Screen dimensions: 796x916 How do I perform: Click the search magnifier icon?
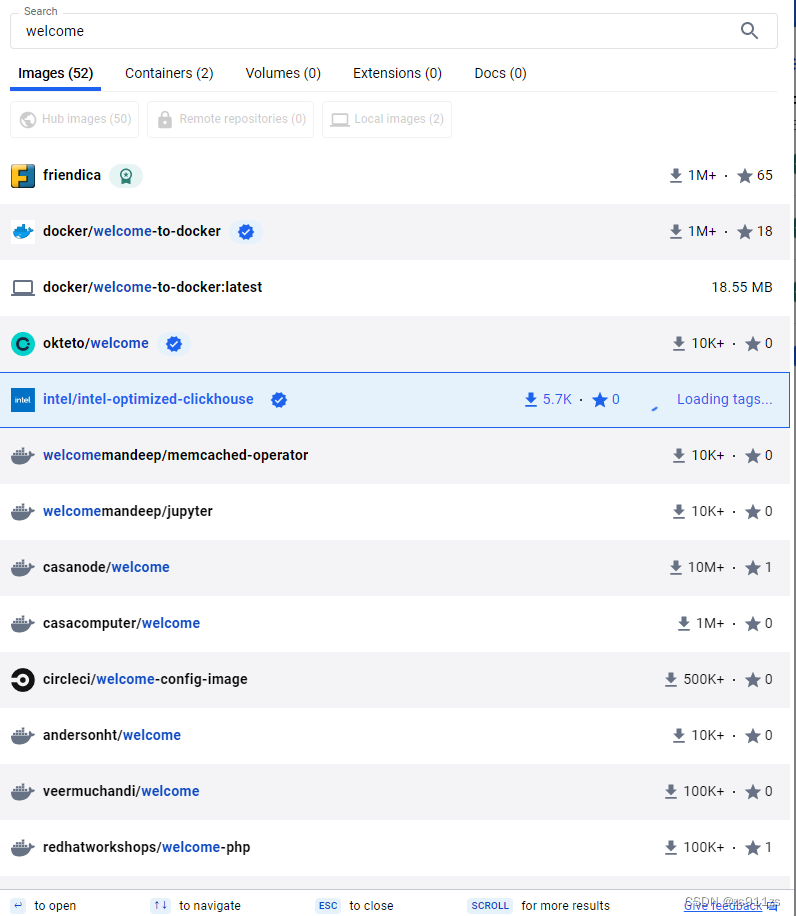(749, 30)
